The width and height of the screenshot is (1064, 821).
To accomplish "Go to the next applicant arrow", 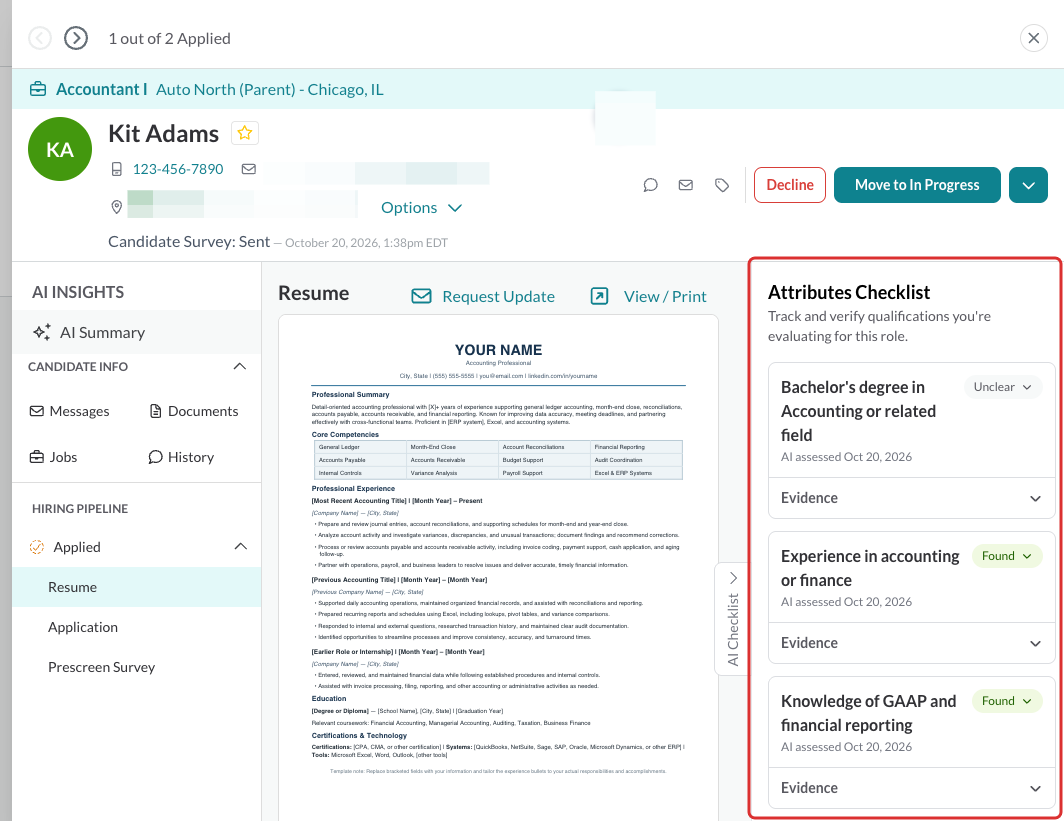I will (x=76, y=38).
